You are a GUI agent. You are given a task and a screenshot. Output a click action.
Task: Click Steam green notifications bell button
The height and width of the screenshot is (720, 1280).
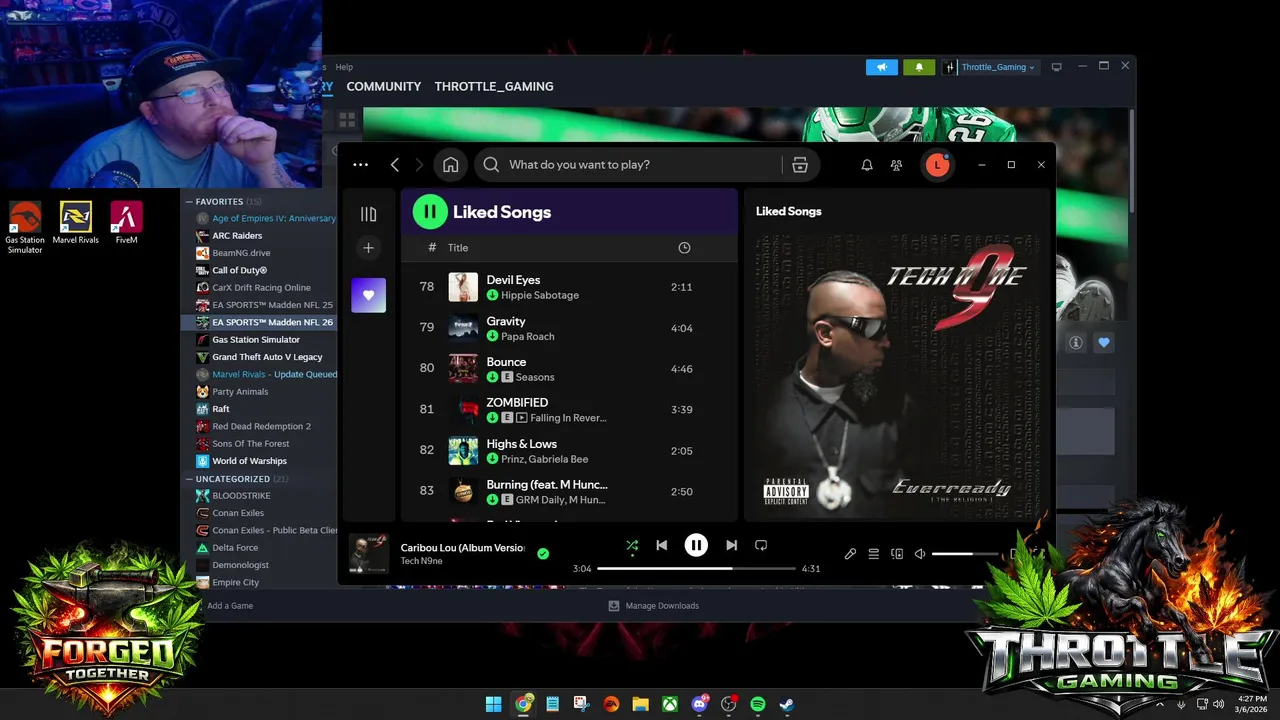click(x=919, y=67)
